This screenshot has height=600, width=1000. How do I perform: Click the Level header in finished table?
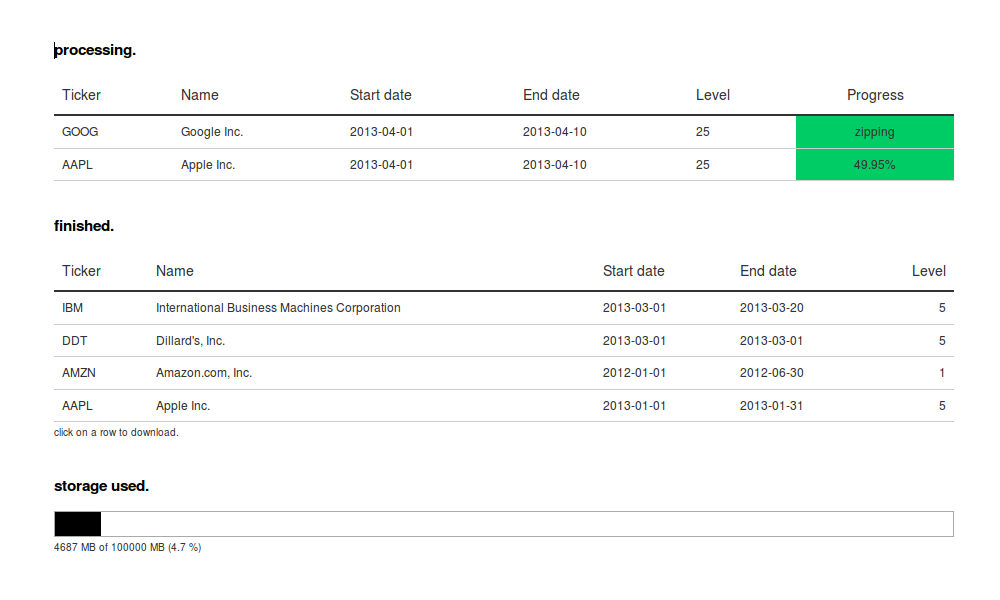coord(928,271)
